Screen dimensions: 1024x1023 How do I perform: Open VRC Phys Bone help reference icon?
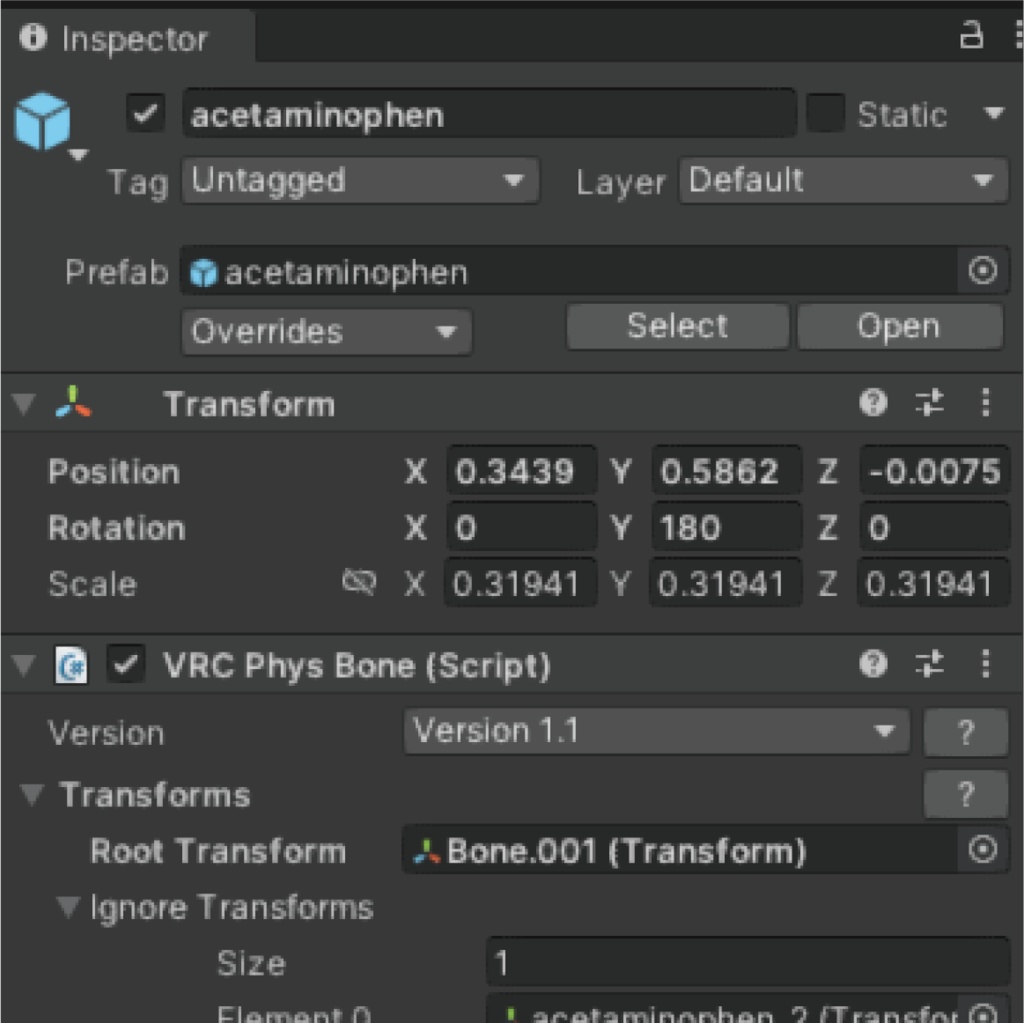pyautogui.click(x=873, y=664)
